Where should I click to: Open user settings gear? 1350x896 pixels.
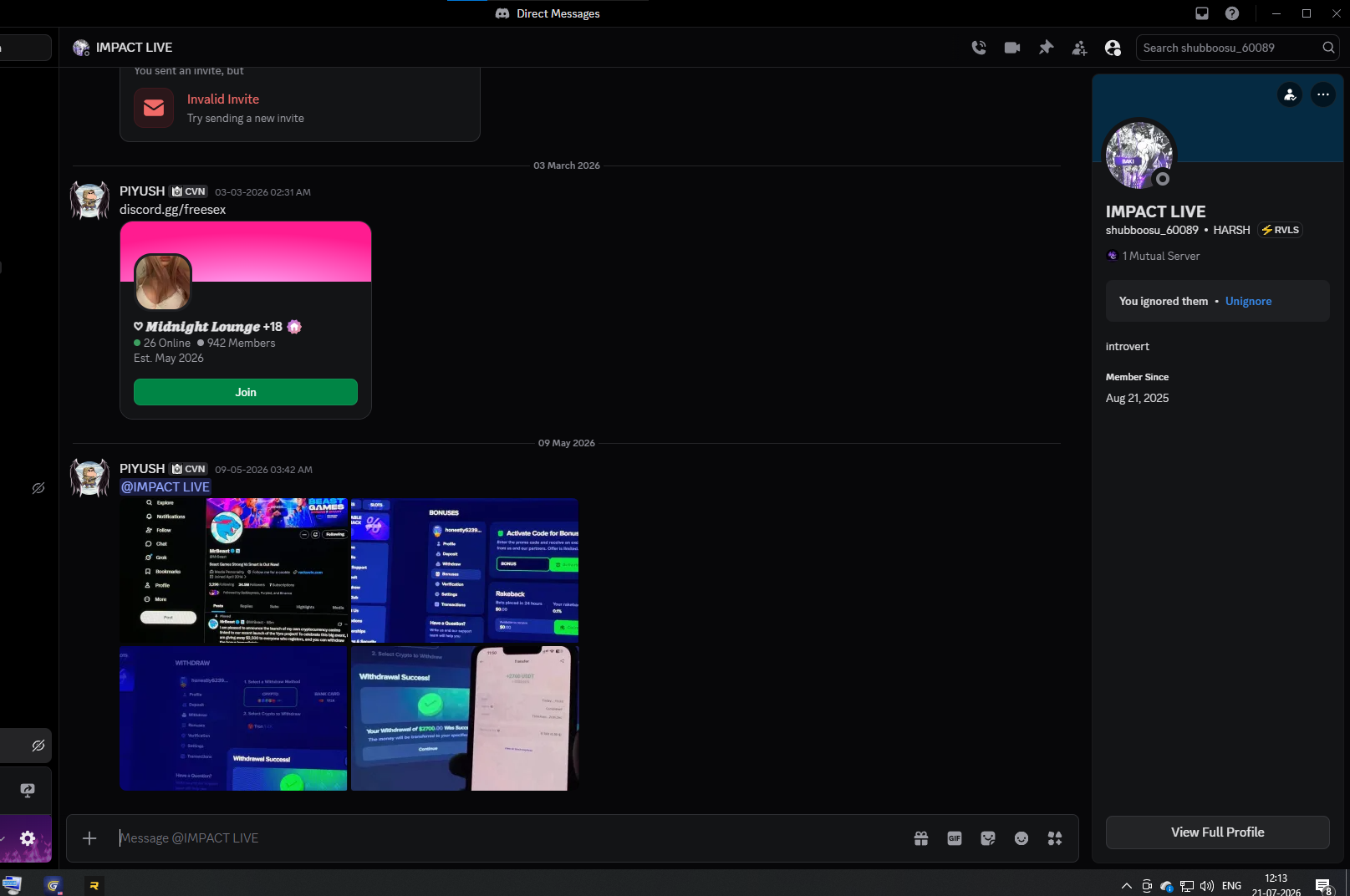tap(28, 838)
